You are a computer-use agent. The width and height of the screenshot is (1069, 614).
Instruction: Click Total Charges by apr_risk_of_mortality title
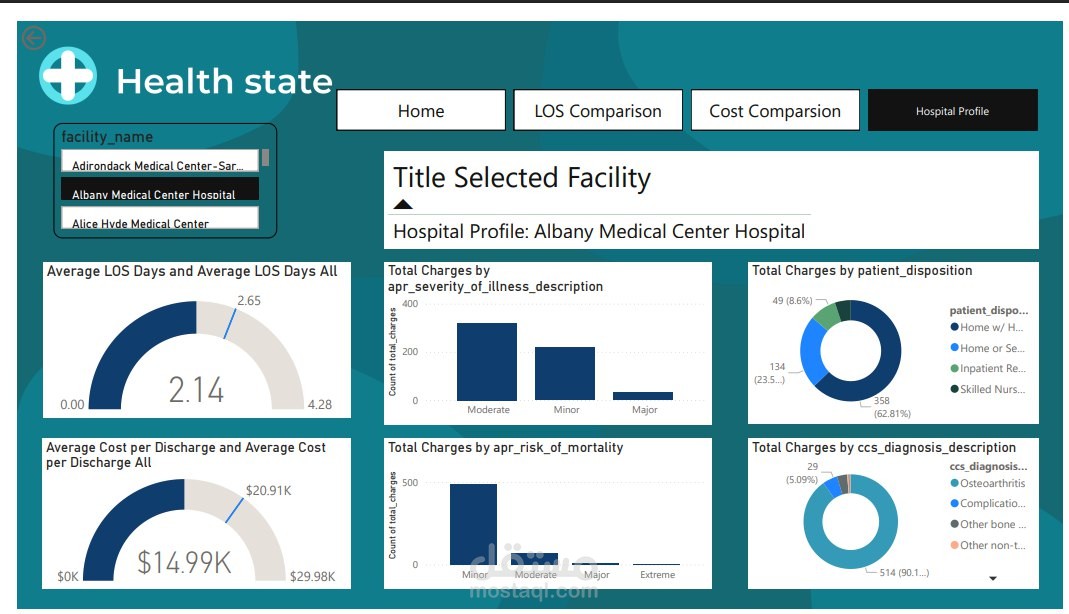(506, 448)
